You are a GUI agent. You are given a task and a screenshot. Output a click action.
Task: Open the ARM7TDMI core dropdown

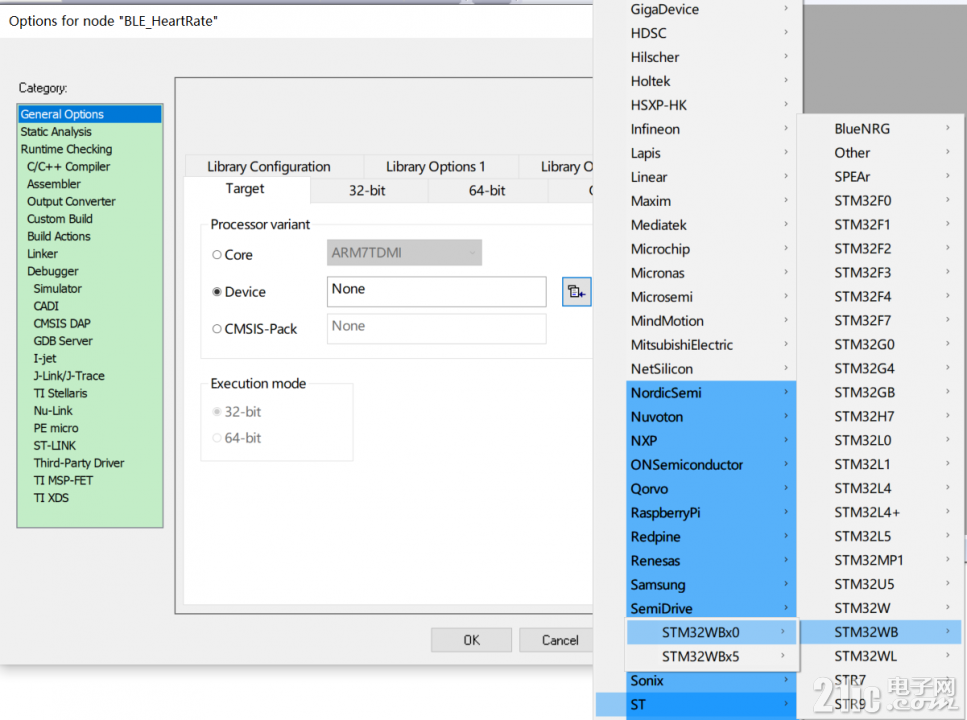tap(404, 252)
